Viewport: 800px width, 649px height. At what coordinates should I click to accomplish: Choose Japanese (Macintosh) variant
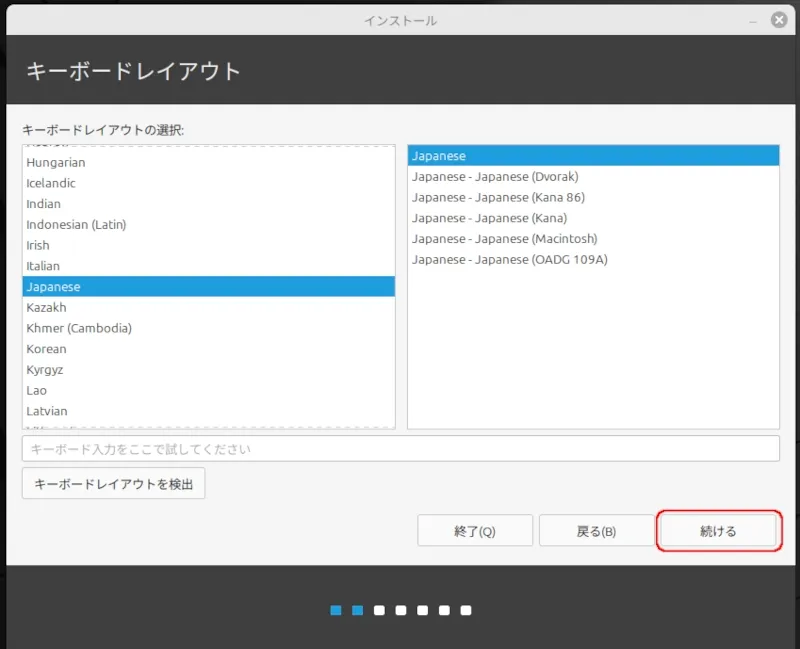point(504,239)
